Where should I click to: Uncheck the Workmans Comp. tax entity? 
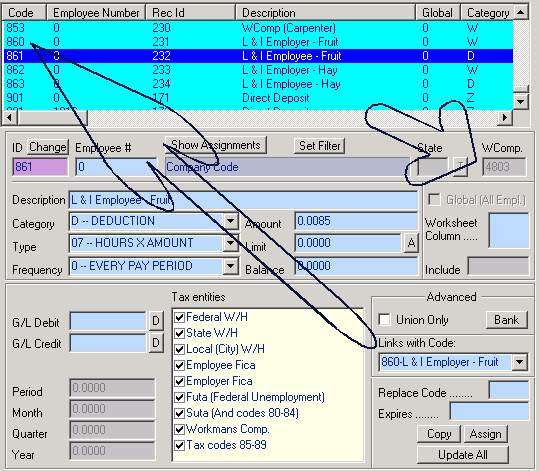179,429
